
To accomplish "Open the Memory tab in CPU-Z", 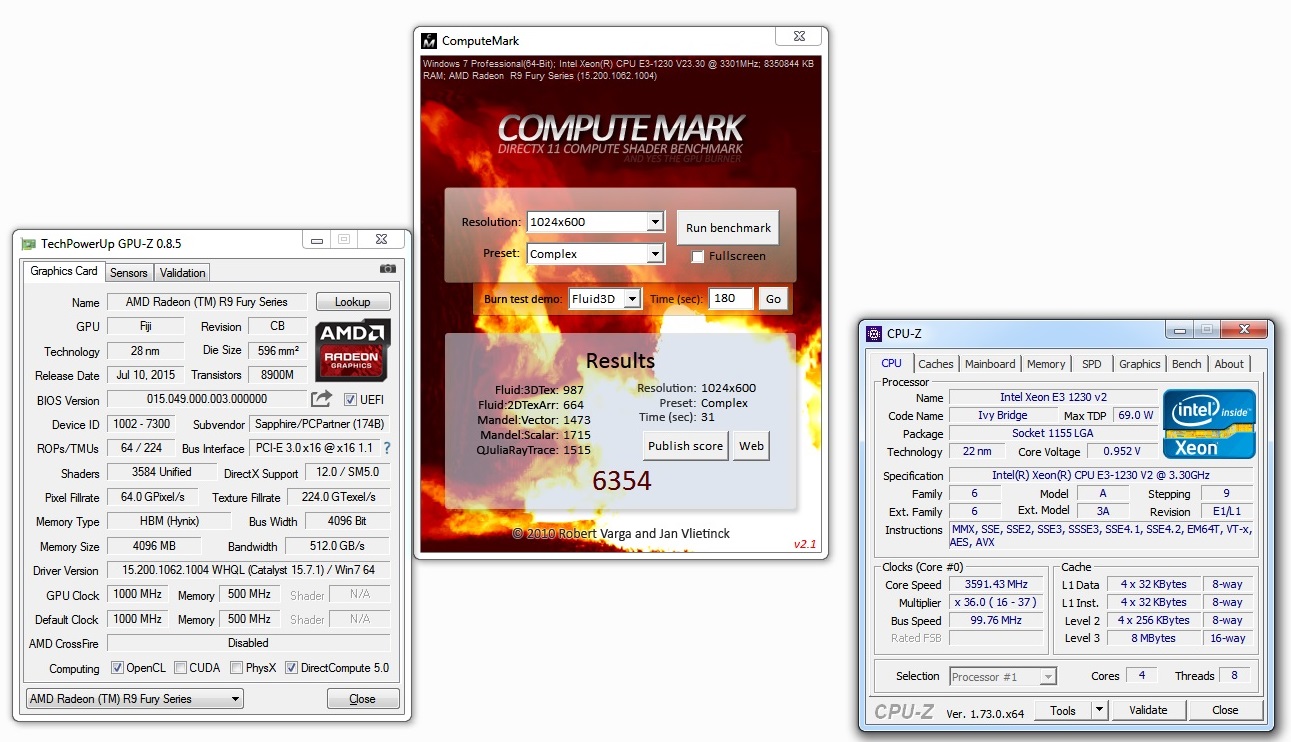I will coord(1046,364).
